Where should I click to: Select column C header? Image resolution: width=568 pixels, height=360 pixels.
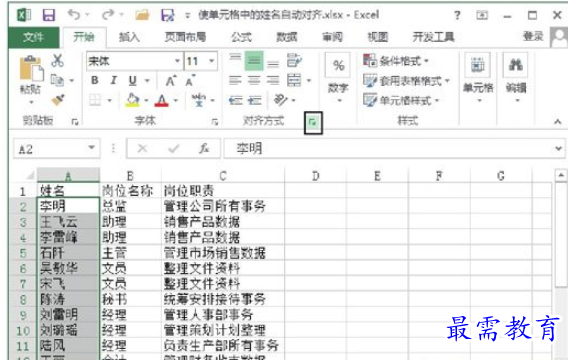click(x=223, y=176)
